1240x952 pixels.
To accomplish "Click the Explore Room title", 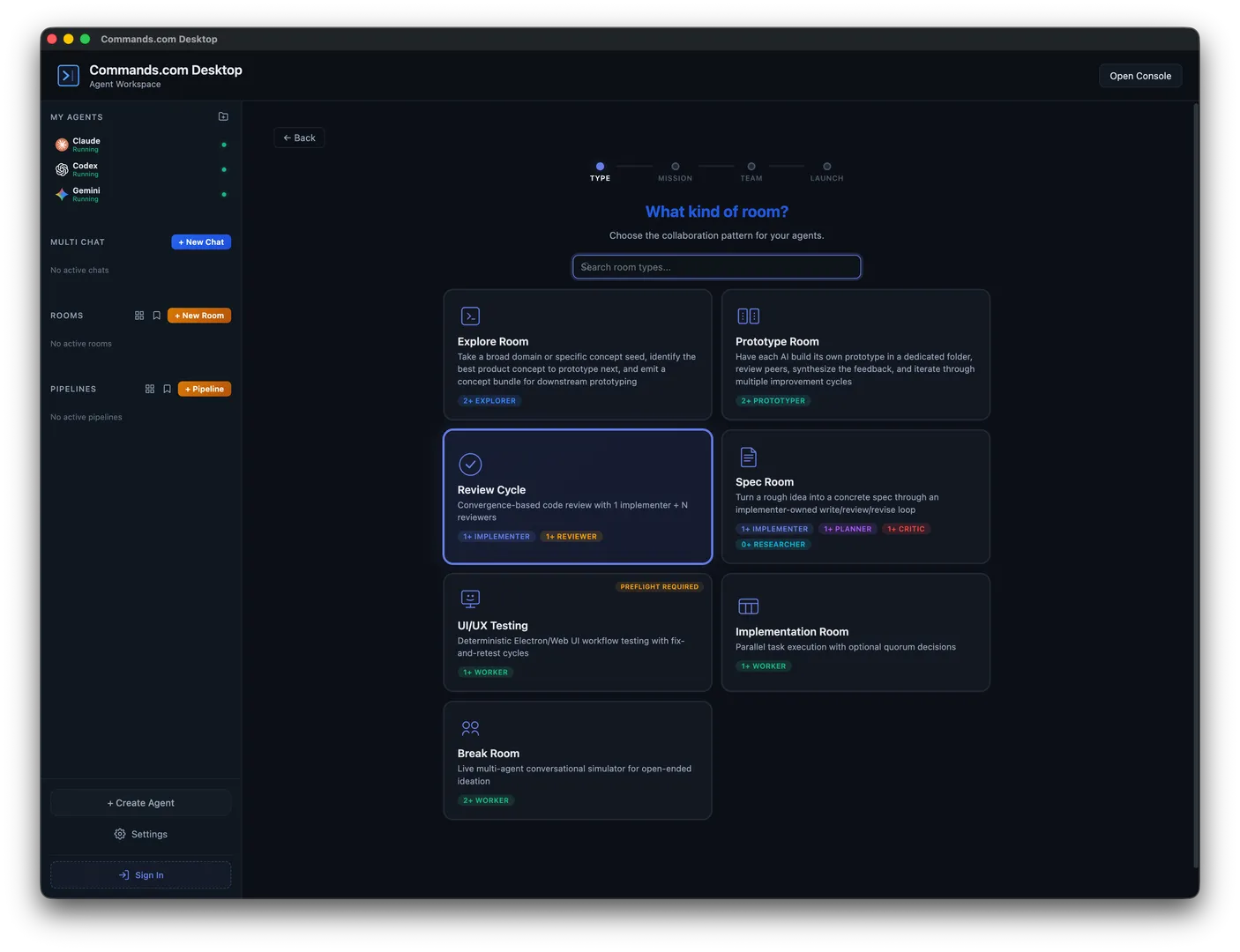I will 493,341.
